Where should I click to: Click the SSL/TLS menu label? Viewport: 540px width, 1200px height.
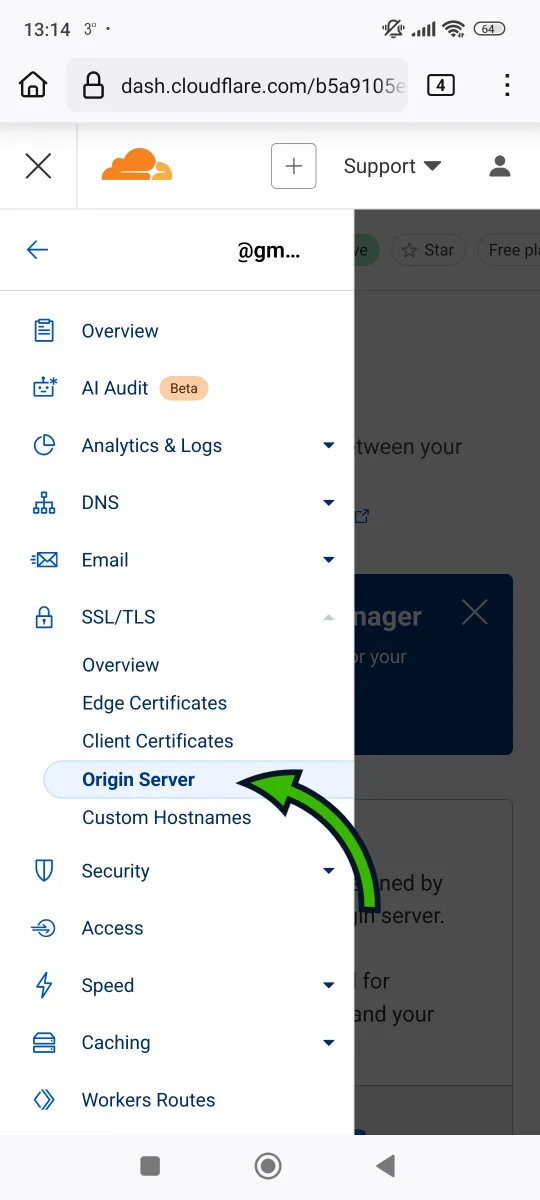point(119,617)
